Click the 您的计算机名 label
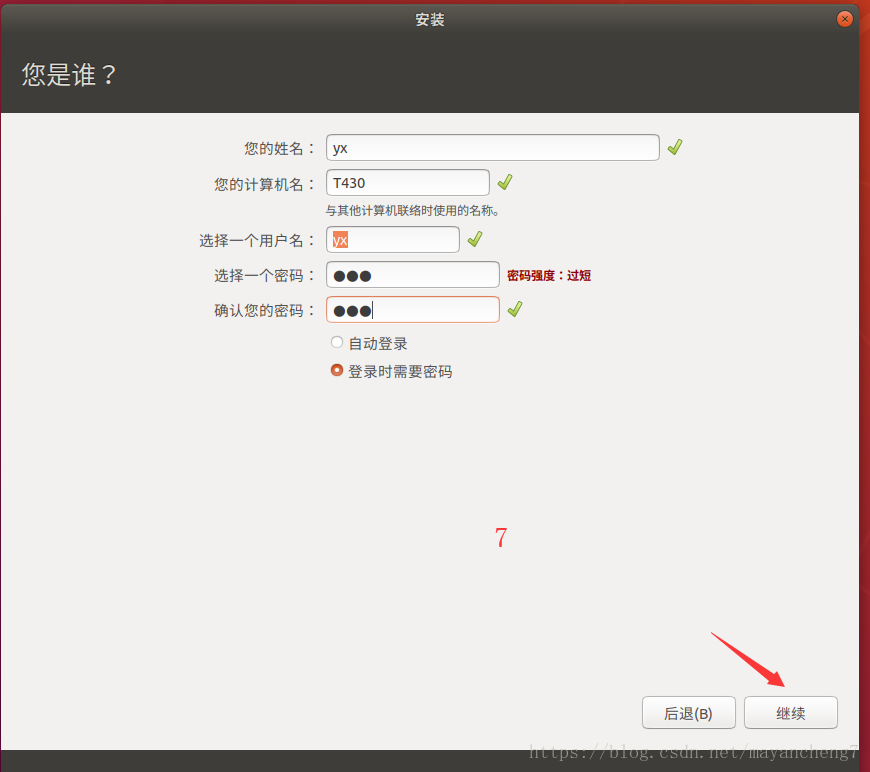 pyautogui.click(x=264, y=184)
